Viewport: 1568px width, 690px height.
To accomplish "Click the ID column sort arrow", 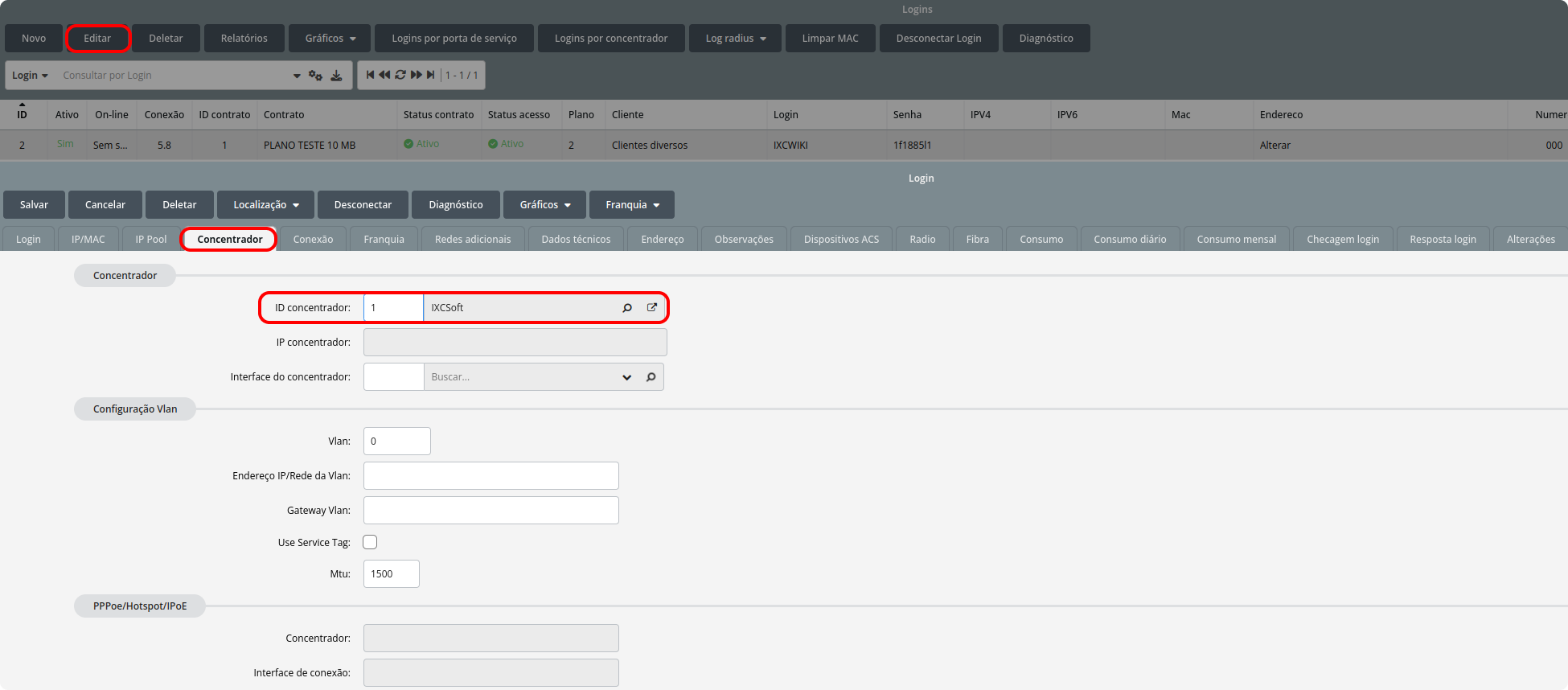I will tap(23, 105).
